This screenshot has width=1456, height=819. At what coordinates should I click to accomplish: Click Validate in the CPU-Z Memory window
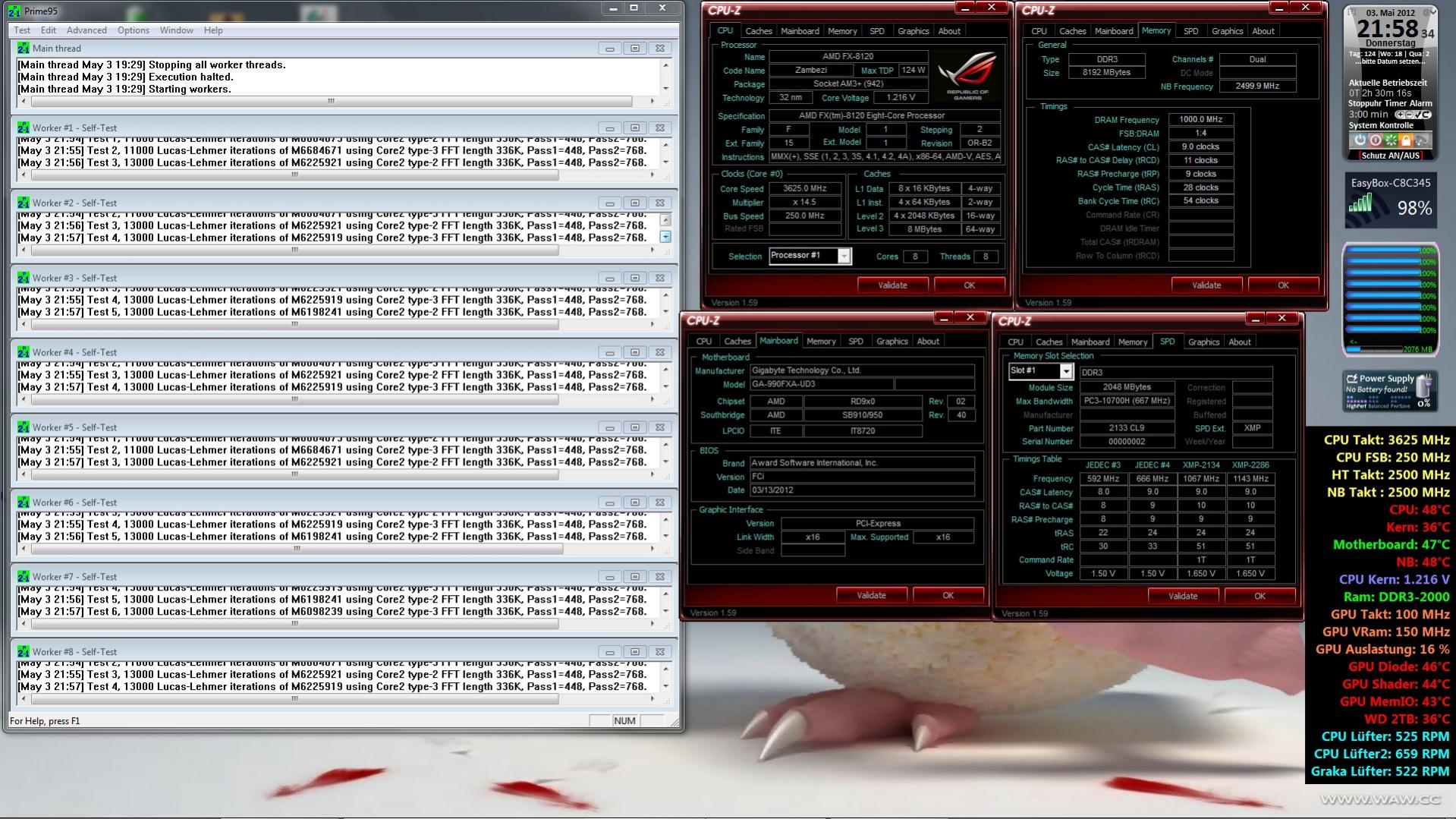click(x=1206, y=285)
